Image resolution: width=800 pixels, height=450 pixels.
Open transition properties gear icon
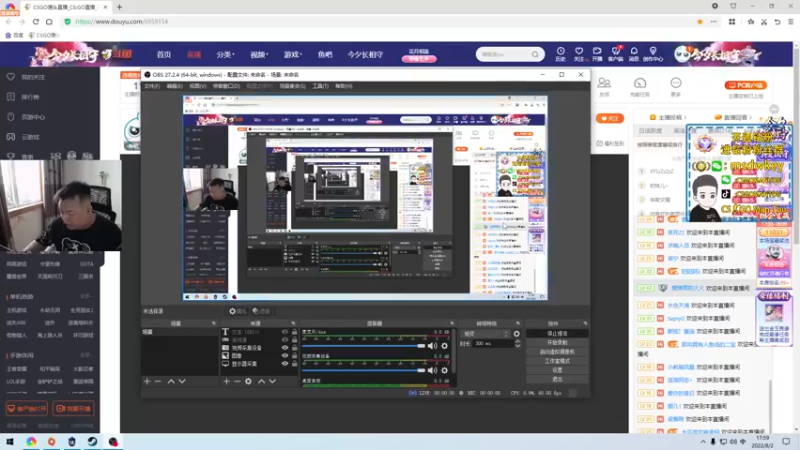coord(516,334)
